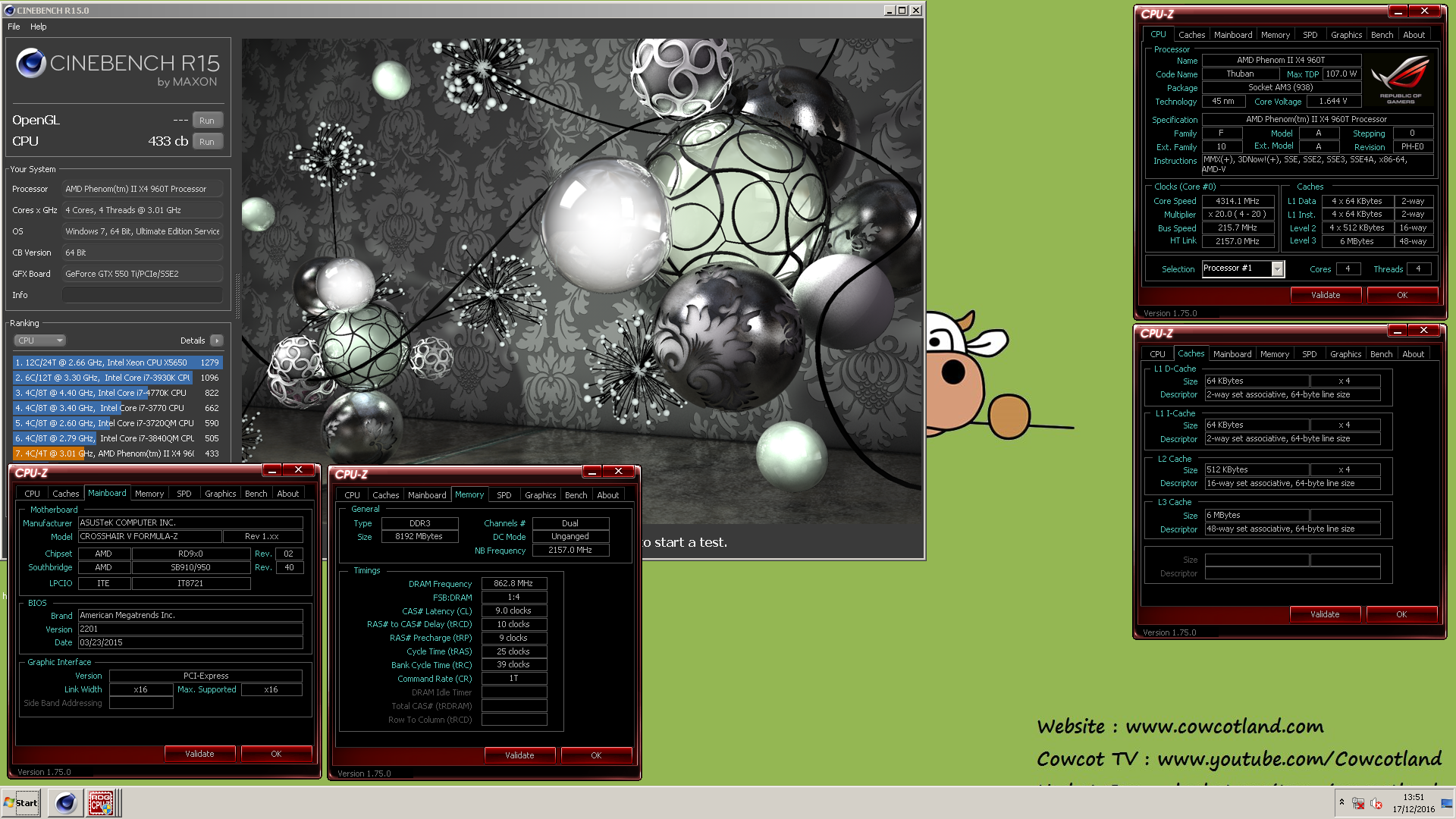Viewport: 1456px width, 819px height.
Task: Click OK in Mainboard CPU-Z window
Action: (x=276, y=754)
